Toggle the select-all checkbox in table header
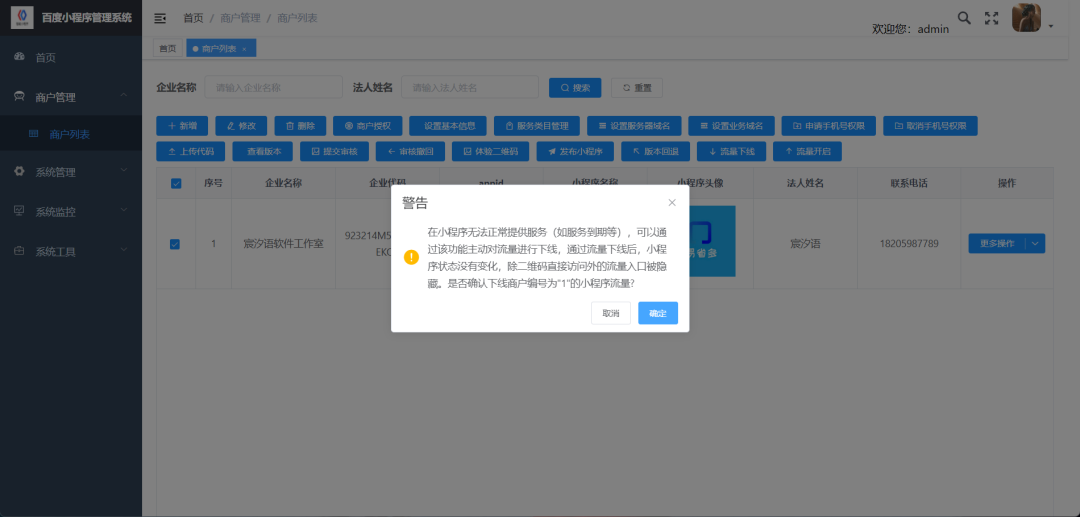This screenshot has width=1080, height=517. coord(176,183)
